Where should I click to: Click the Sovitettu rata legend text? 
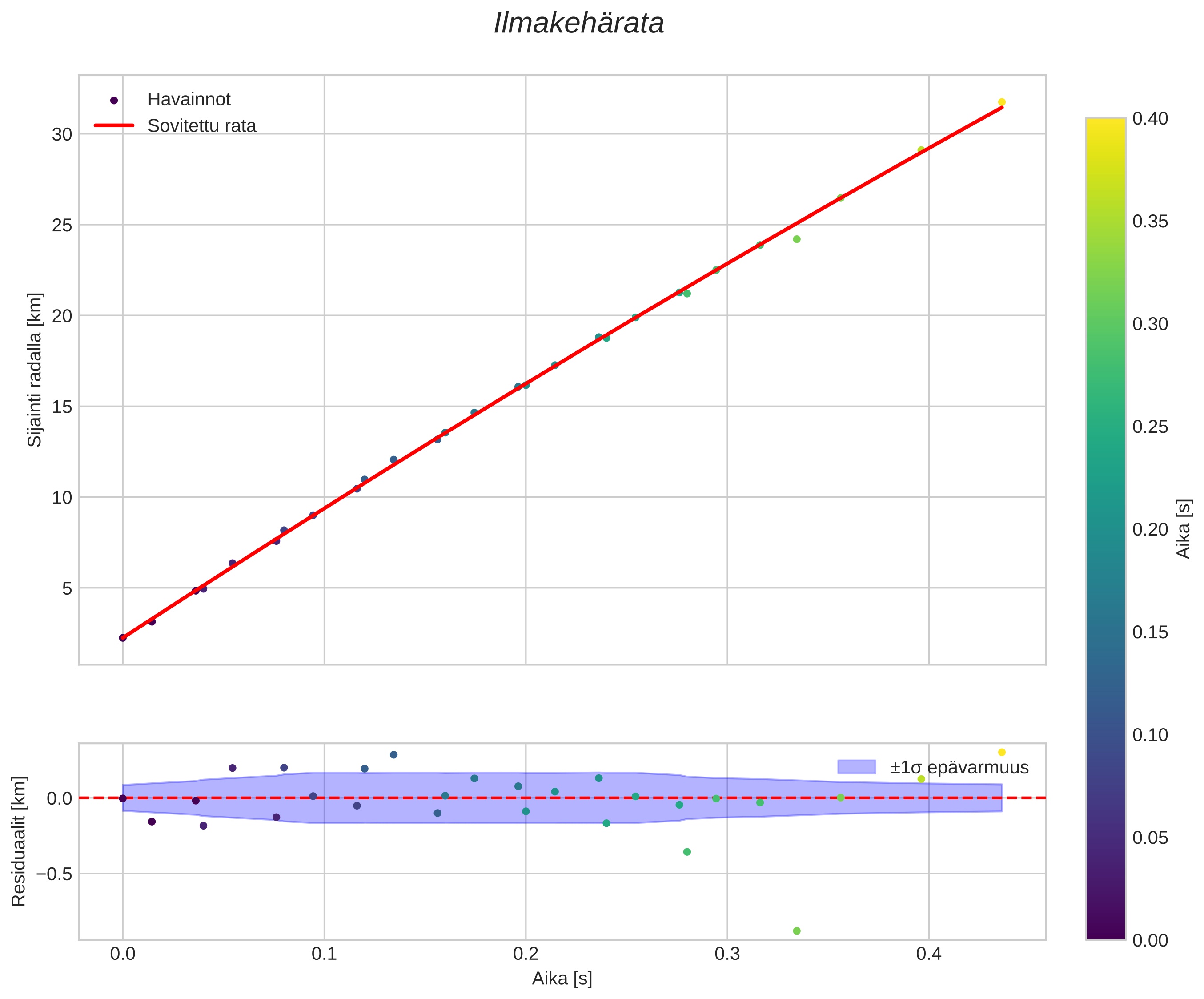click(x=201, y=126)
